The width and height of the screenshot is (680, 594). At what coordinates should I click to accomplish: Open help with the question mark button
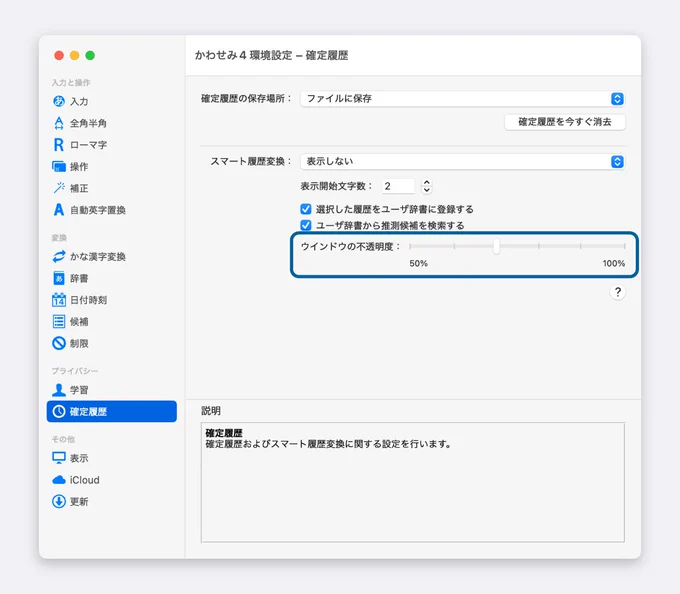pyautogui.click(x=618, y=292)
